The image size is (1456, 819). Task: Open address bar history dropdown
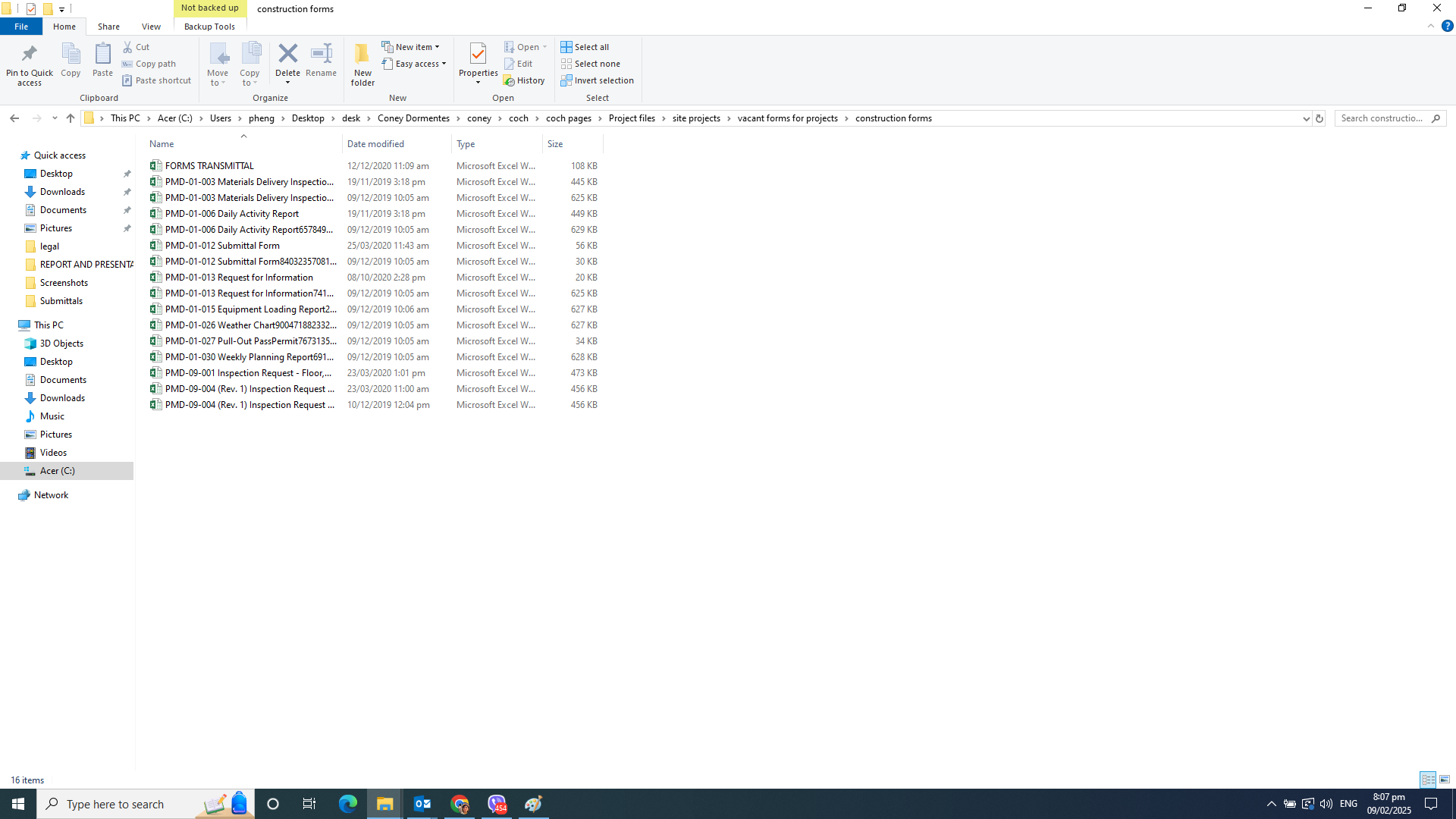click(x=1306, y=118)
